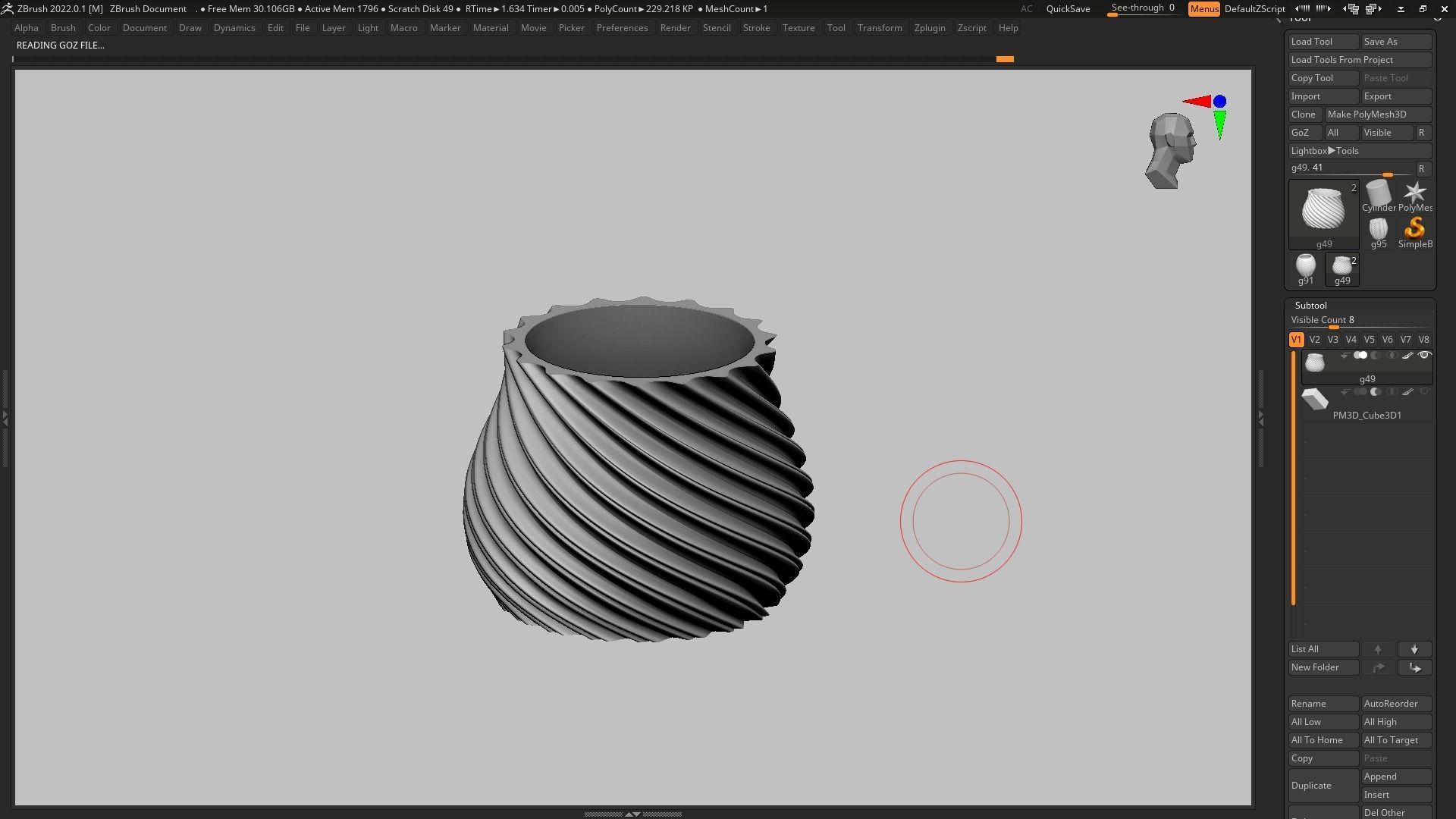
Task: Open the Zplugin menu
Action: 930,28
